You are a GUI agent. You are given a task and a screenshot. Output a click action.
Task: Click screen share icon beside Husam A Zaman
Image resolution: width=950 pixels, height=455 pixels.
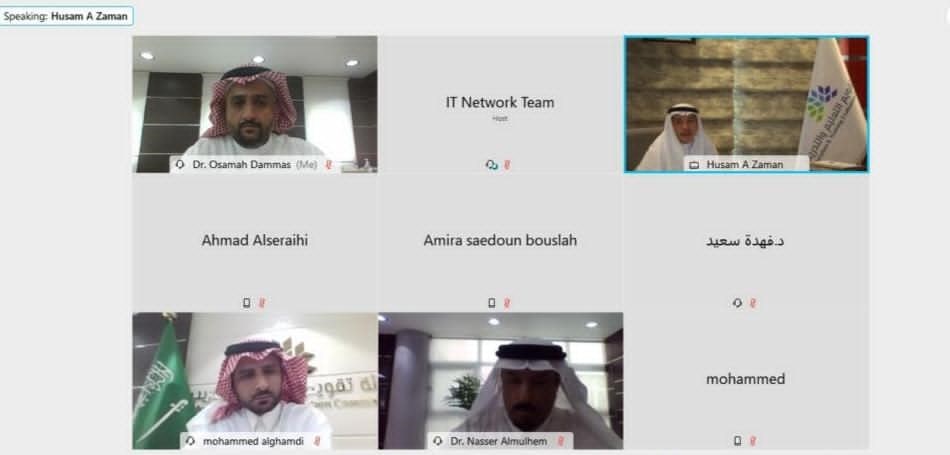point(694,165)
